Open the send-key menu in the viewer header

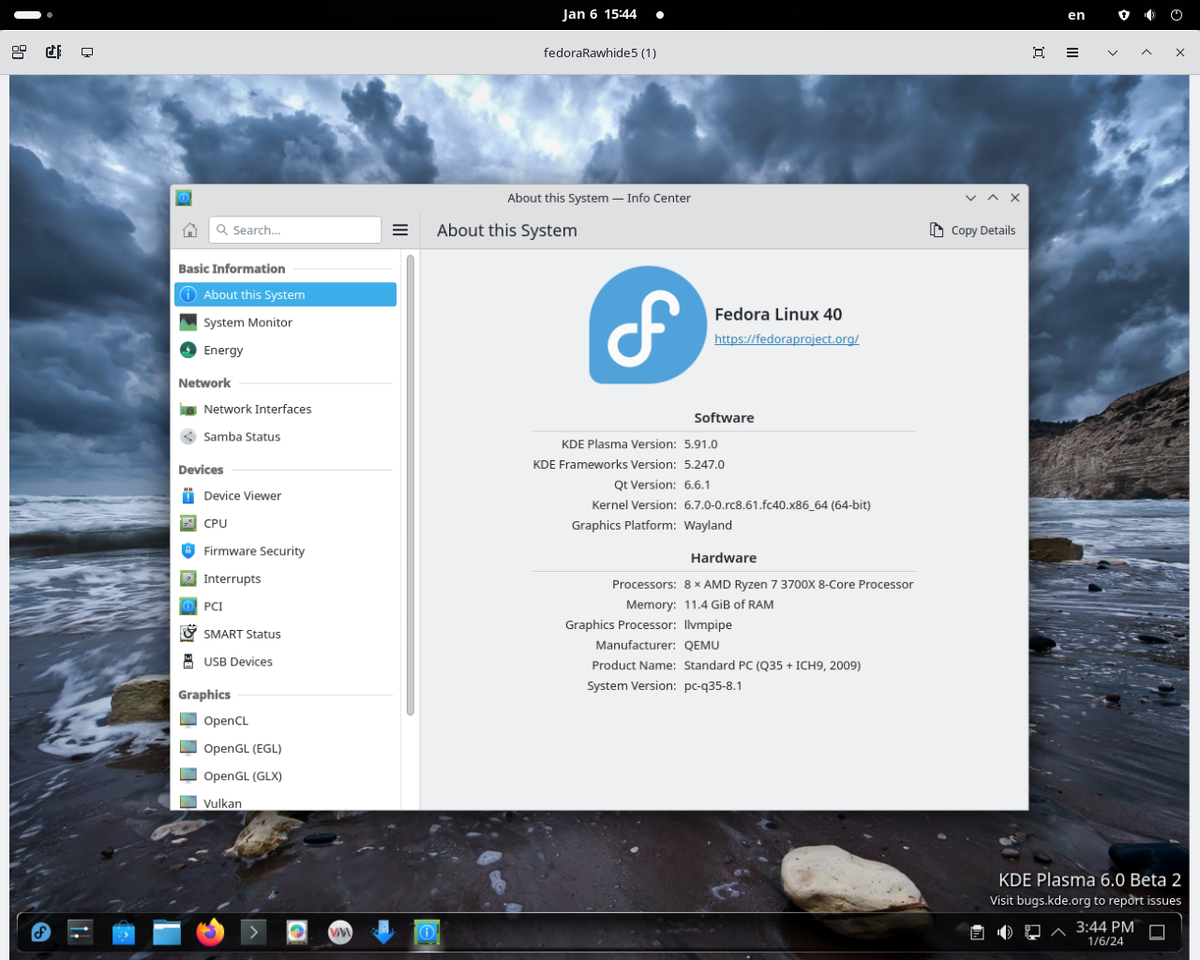pyautogui.click(x=53, y=52)
